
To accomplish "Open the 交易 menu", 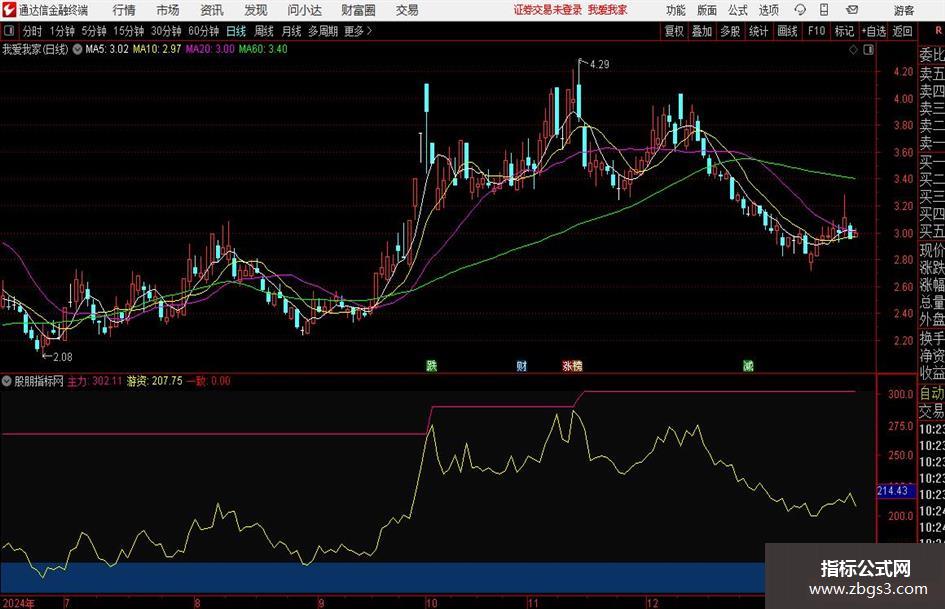I will pyautogui.click(x=407, y=10).
